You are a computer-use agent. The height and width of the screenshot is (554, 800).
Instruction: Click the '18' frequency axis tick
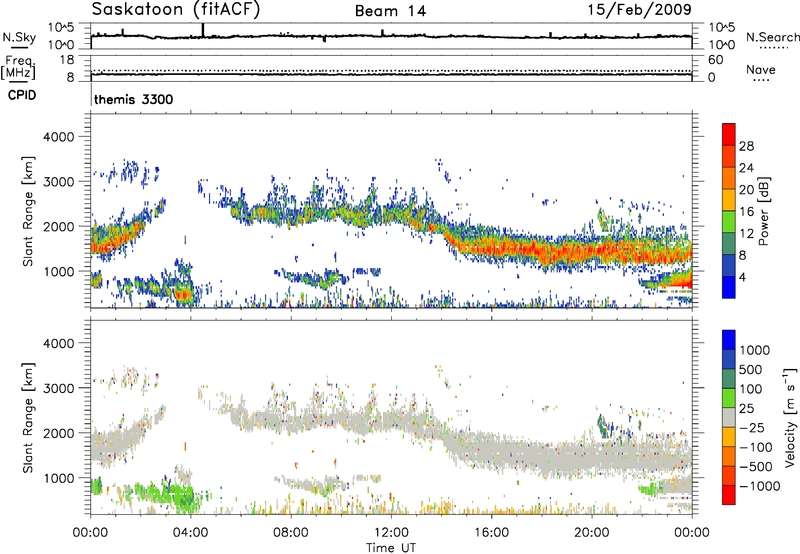67,60
